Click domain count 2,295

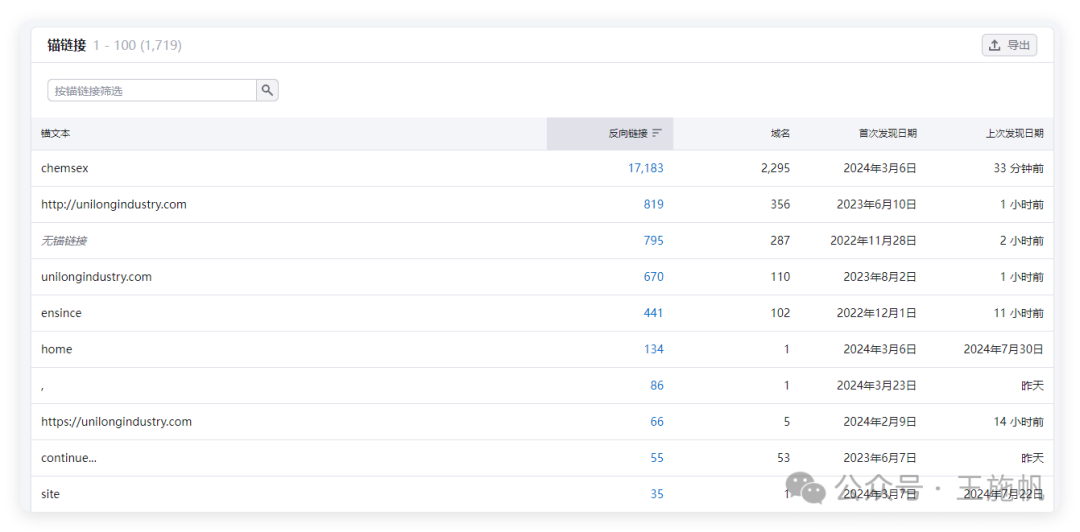coord(776,168)
